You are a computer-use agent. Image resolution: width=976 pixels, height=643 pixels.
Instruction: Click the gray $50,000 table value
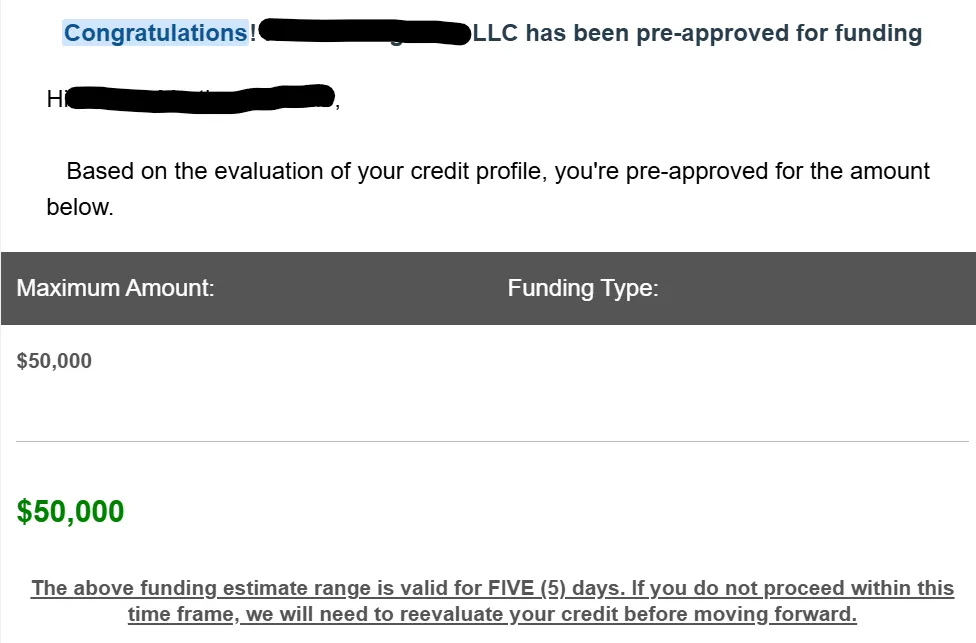click(x=54, y=361)
